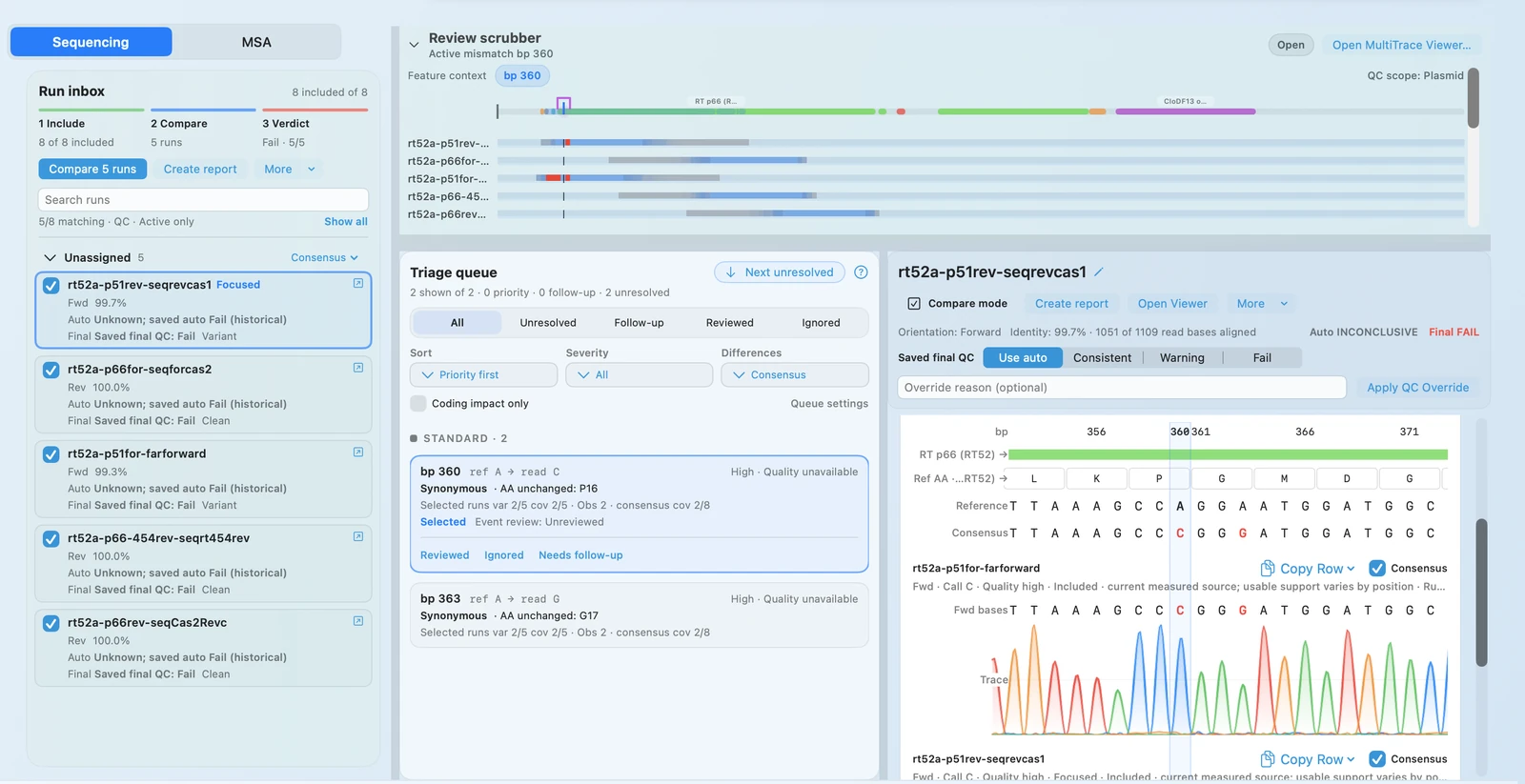Image resolution: width=1525 pixels, height=784 pixels.
Task: Open pop-out icon on rt52a-p66rev-seqCas2Revc card
Action: [x=358, y=621]
